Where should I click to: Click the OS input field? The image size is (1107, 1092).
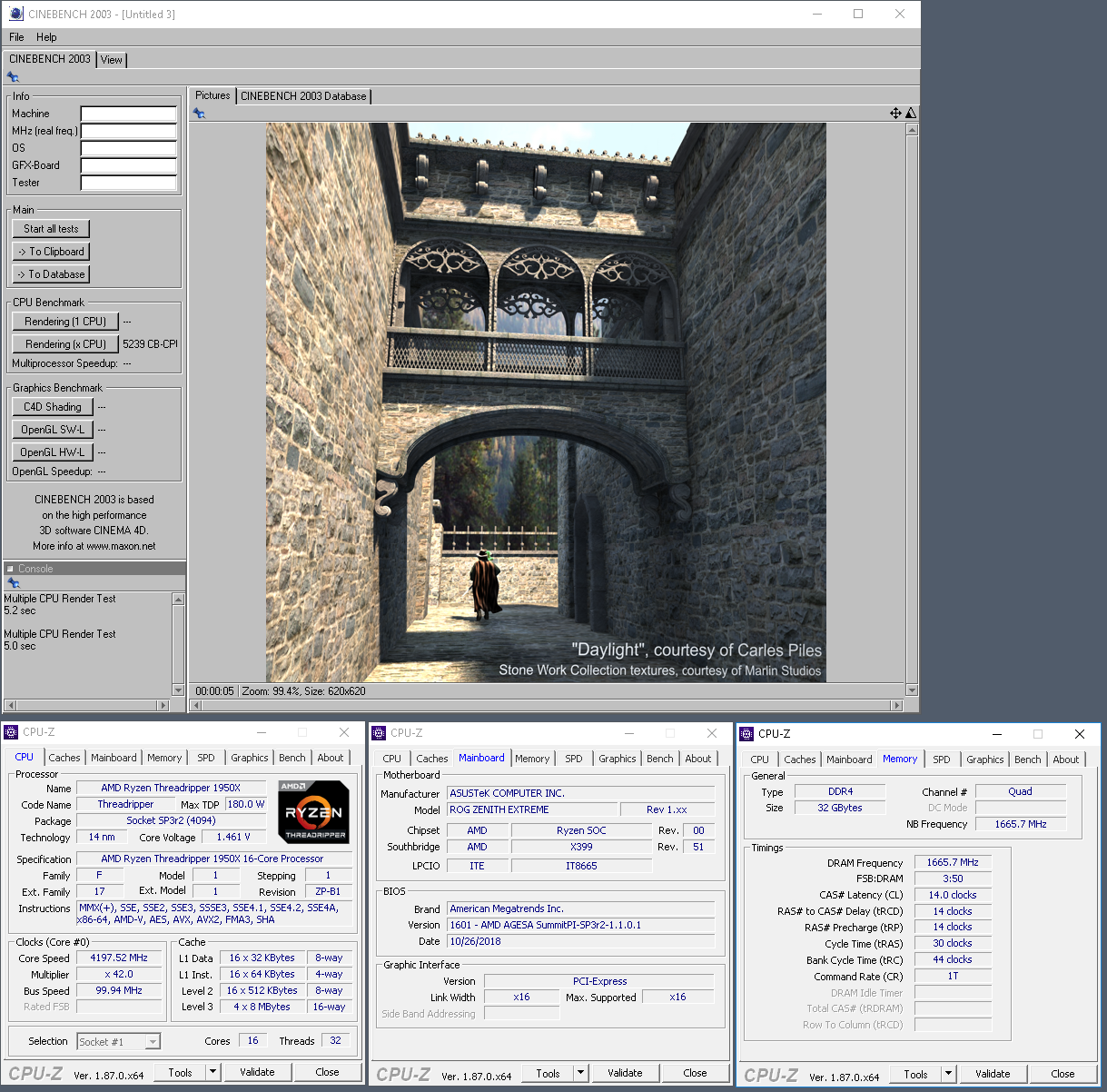pos(129,148)
